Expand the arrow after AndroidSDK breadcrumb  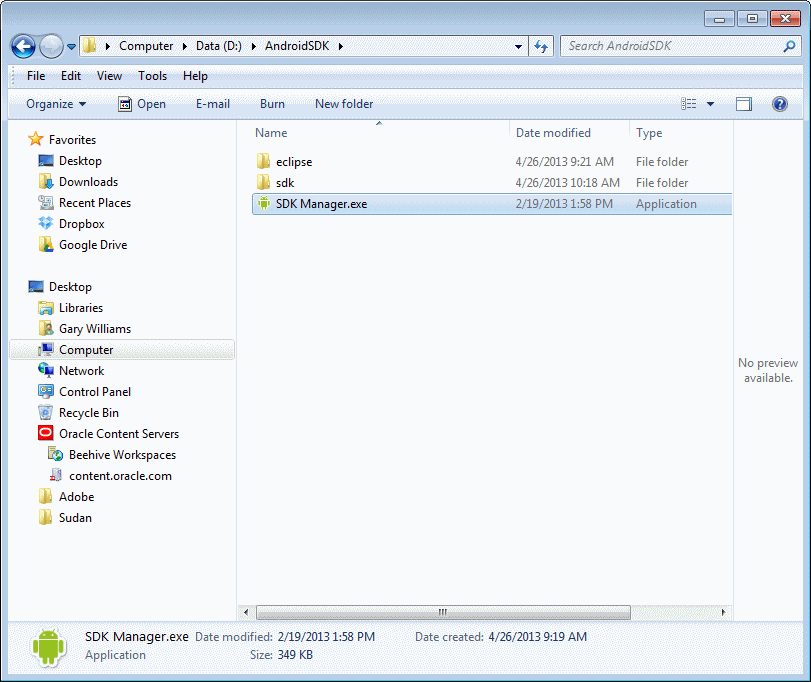click(341, 47)
